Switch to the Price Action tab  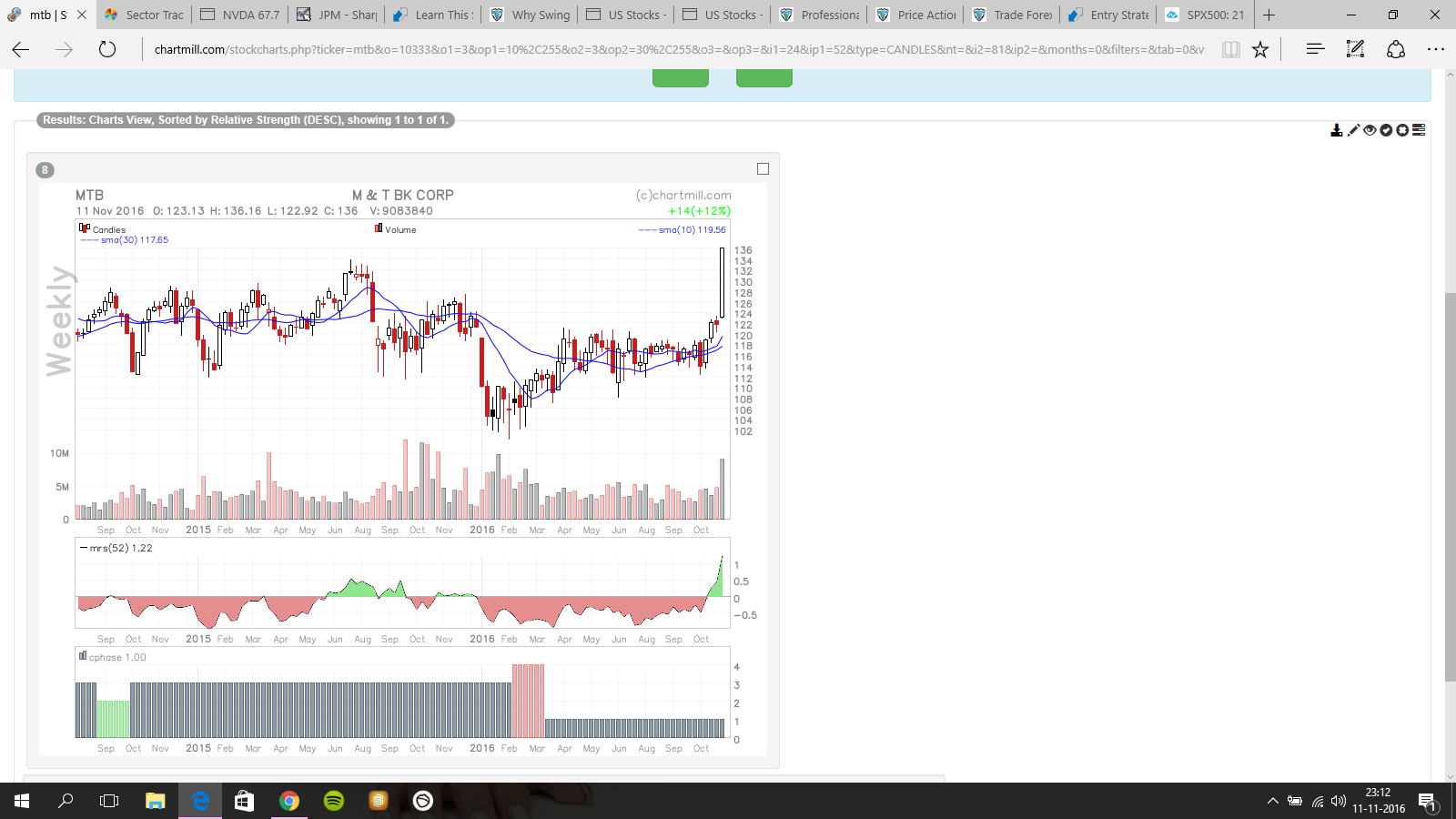(x=915, y=15)
